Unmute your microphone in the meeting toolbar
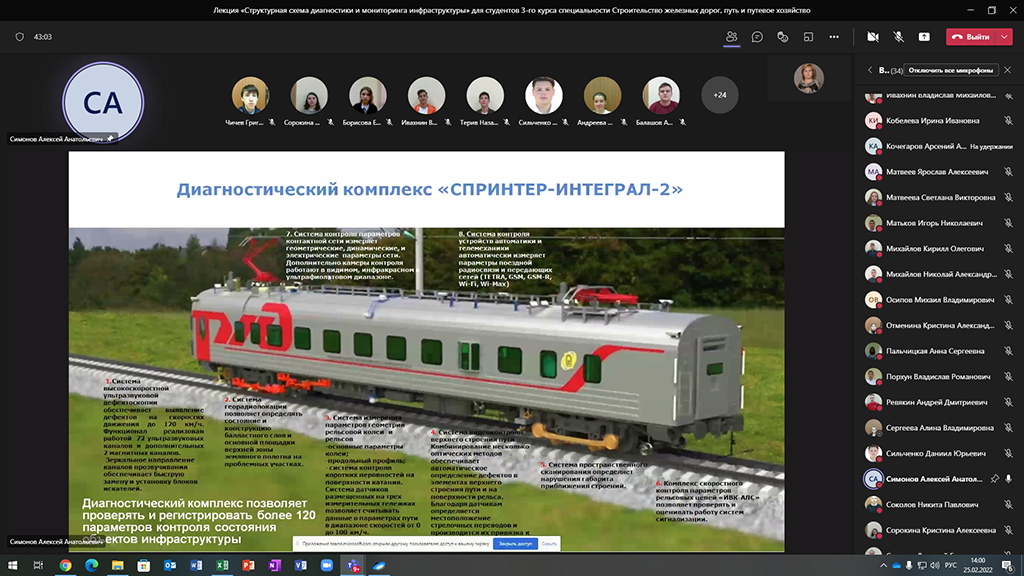 (x=899, y=37)
